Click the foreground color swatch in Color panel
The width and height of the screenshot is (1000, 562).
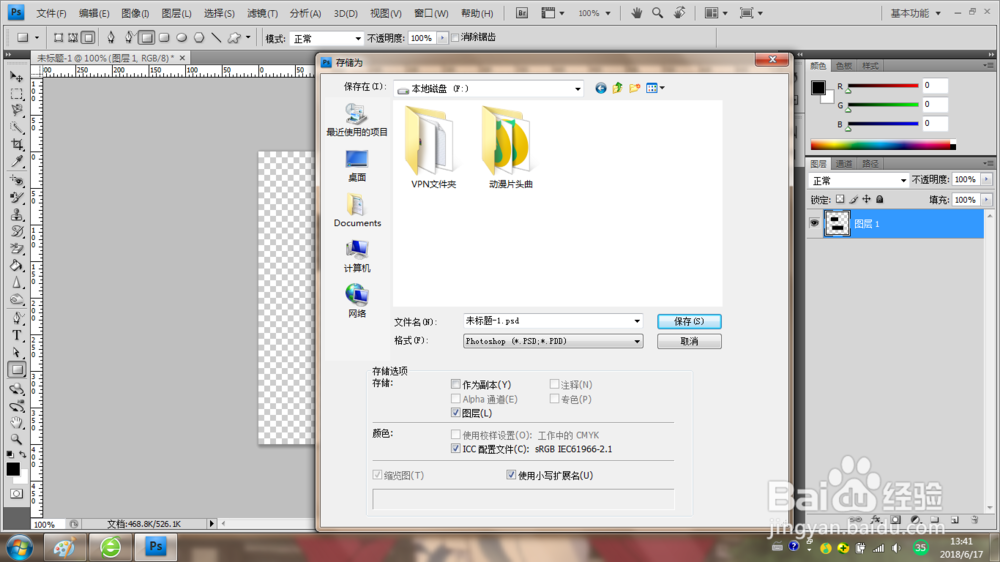tap(818, 87)
